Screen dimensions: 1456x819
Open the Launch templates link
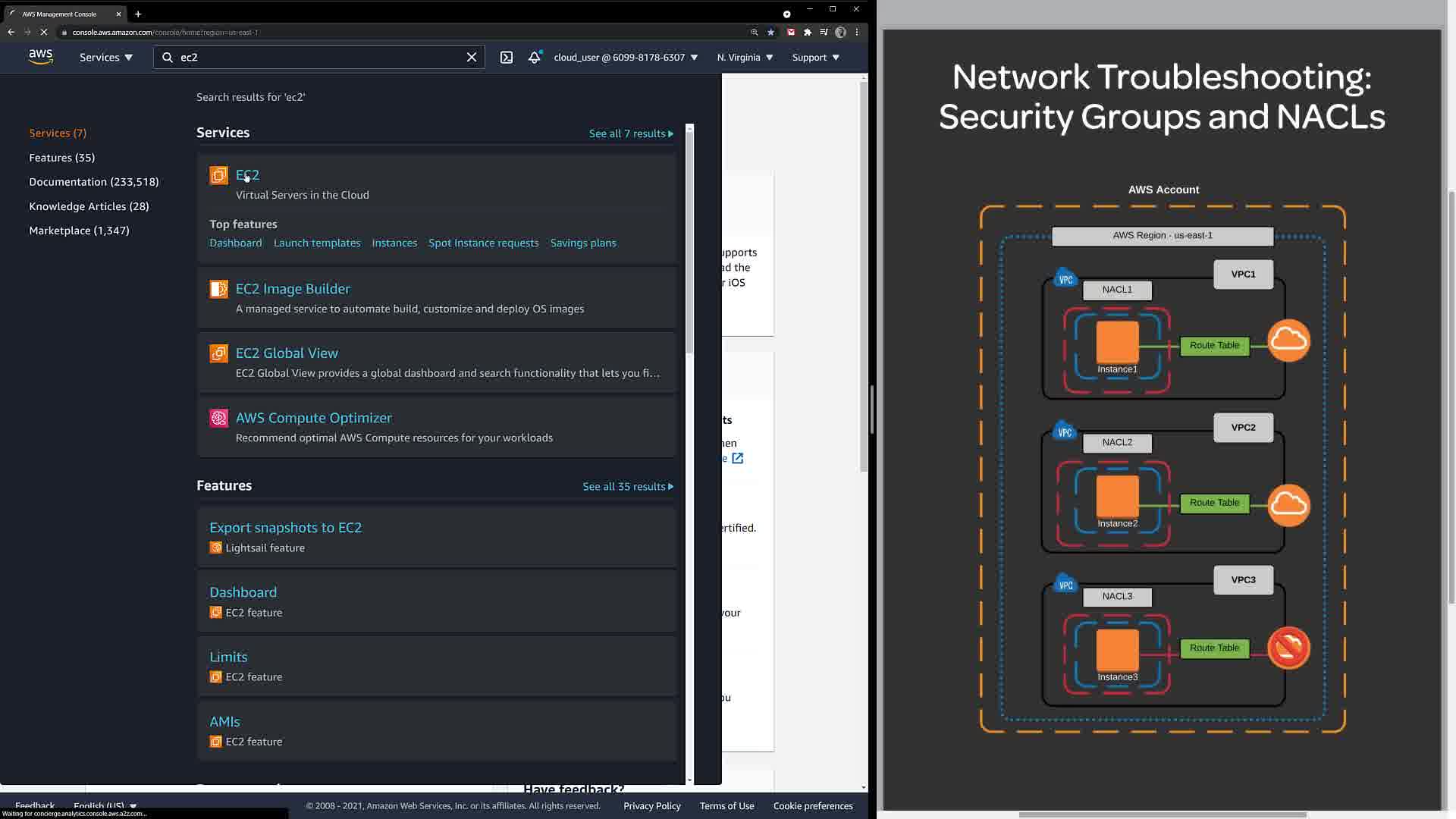(317, 243)
